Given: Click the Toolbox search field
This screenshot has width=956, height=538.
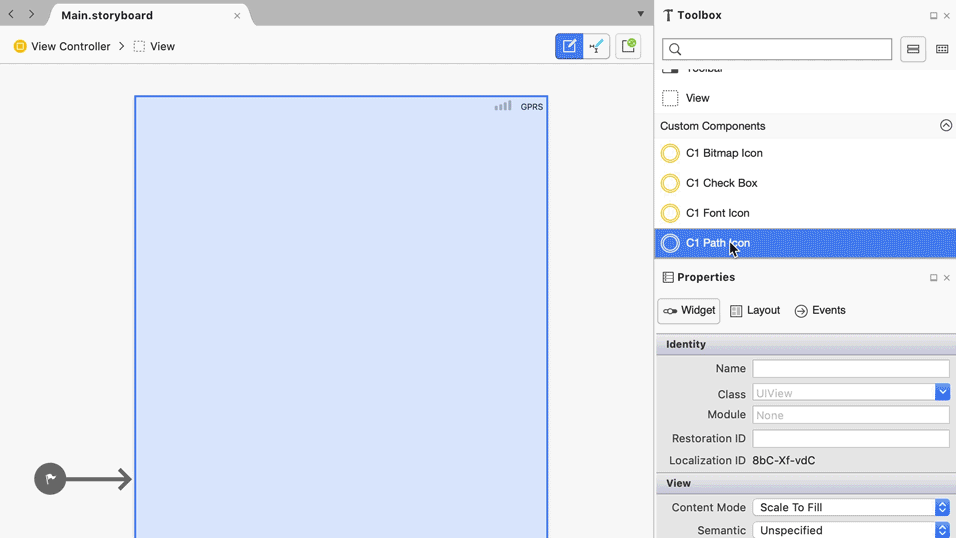Looking at the screenshot, I should [x=777, y=49].
